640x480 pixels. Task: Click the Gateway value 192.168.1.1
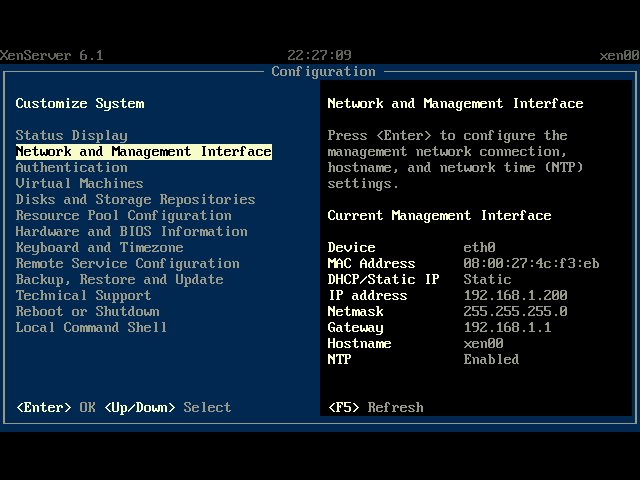tap(507, 327)
